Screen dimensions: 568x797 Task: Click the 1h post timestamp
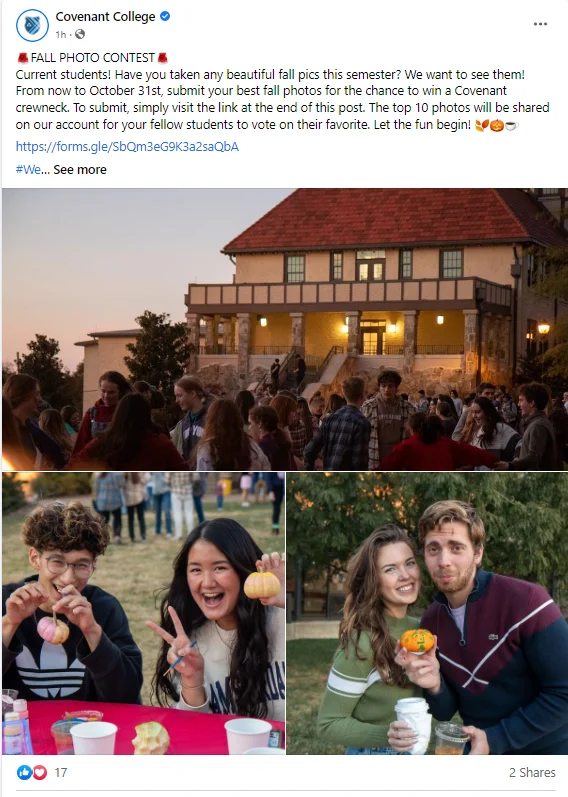tap(61, 34)
